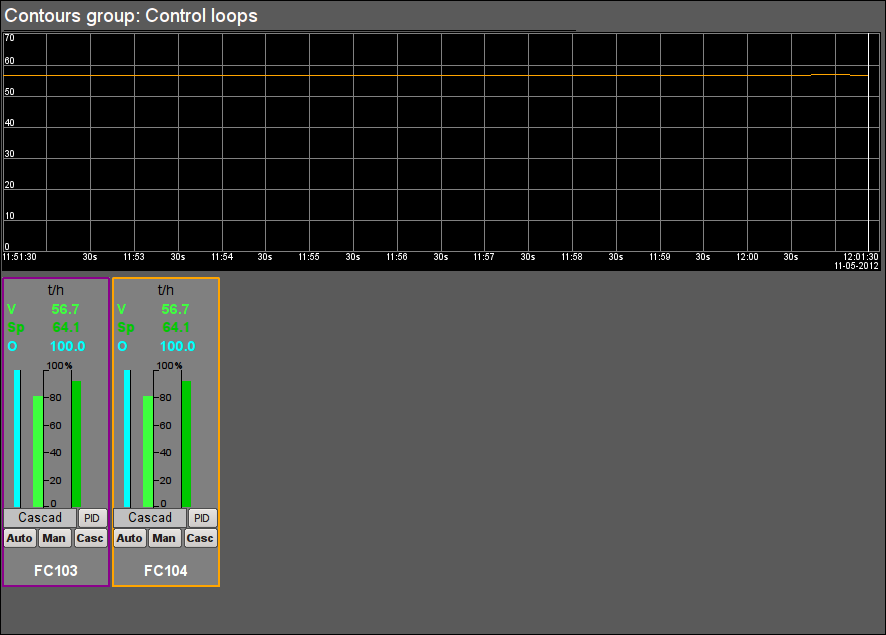886x635 pixels.
Task: Click the Contours group title header
Action: coord(132,16)
